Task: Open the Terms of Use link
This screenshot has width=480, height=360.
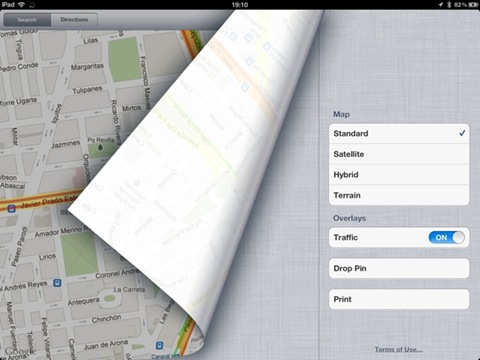Action: 399,349
